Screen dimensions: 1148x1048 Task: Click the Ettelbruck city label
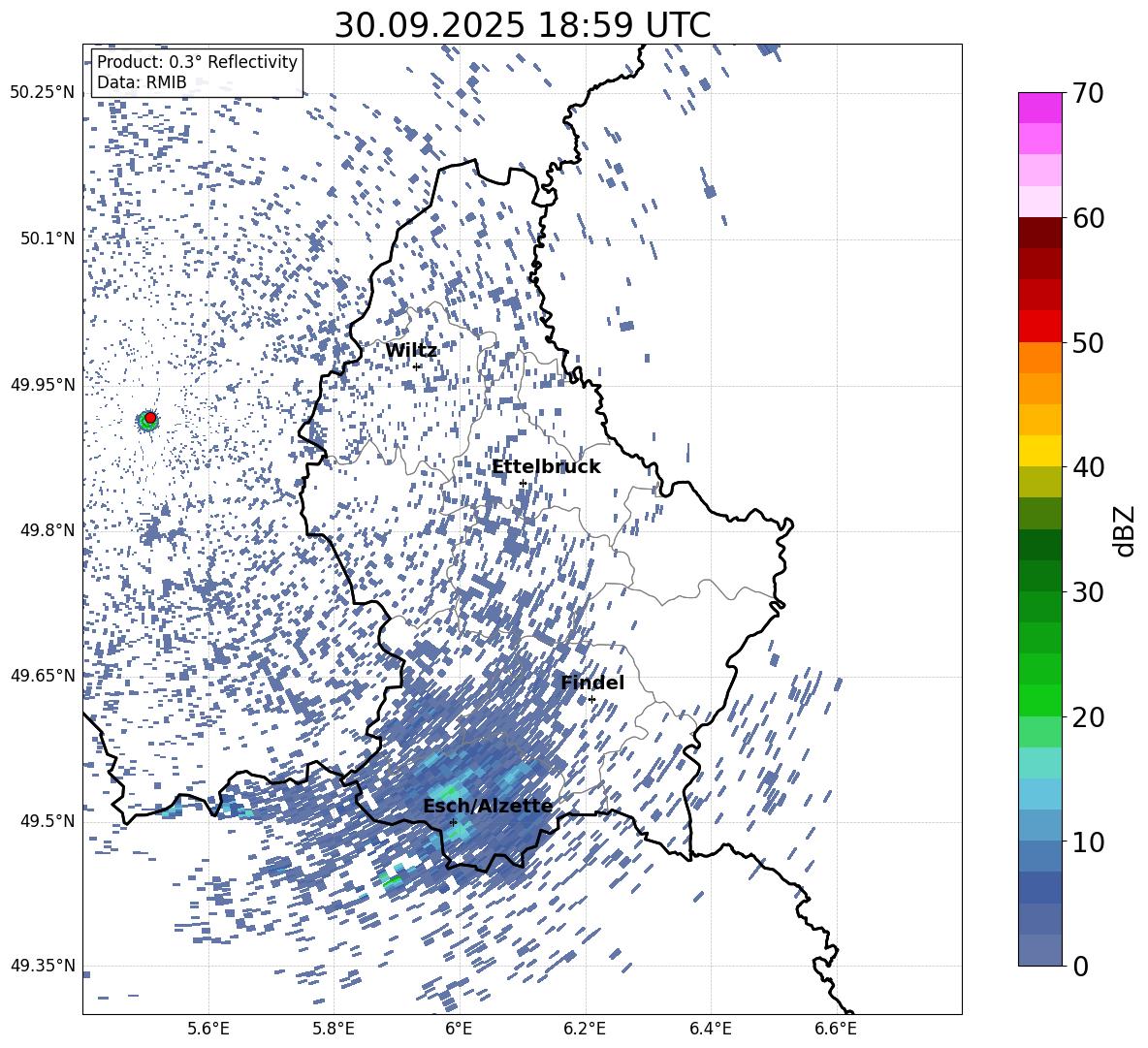click(x=546, y=467)
